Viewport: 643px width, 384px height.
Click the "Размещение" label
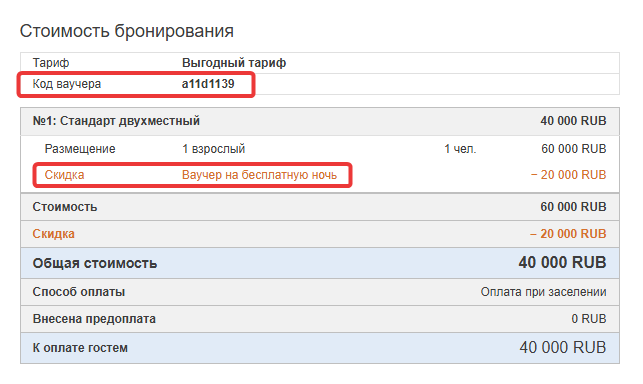[80, 149]
